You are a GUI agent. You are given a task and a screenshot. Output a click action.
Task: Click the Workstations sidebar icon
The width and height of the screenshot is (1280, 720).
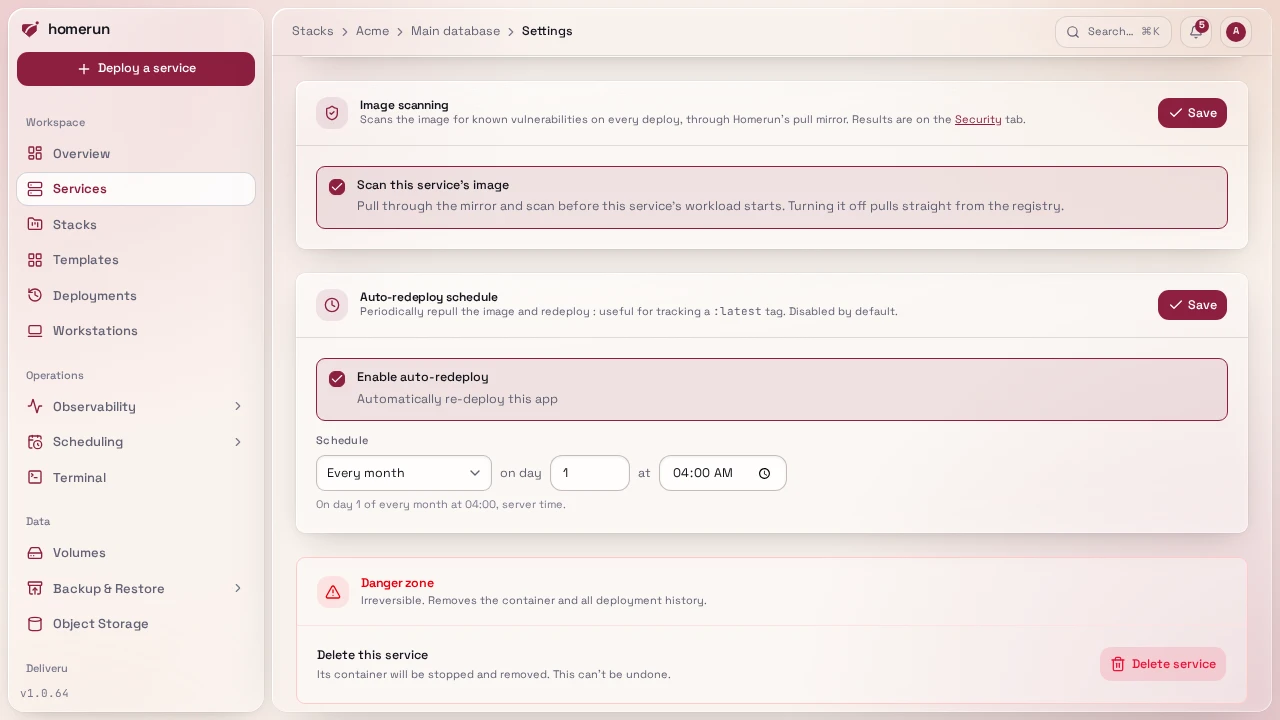35,331
